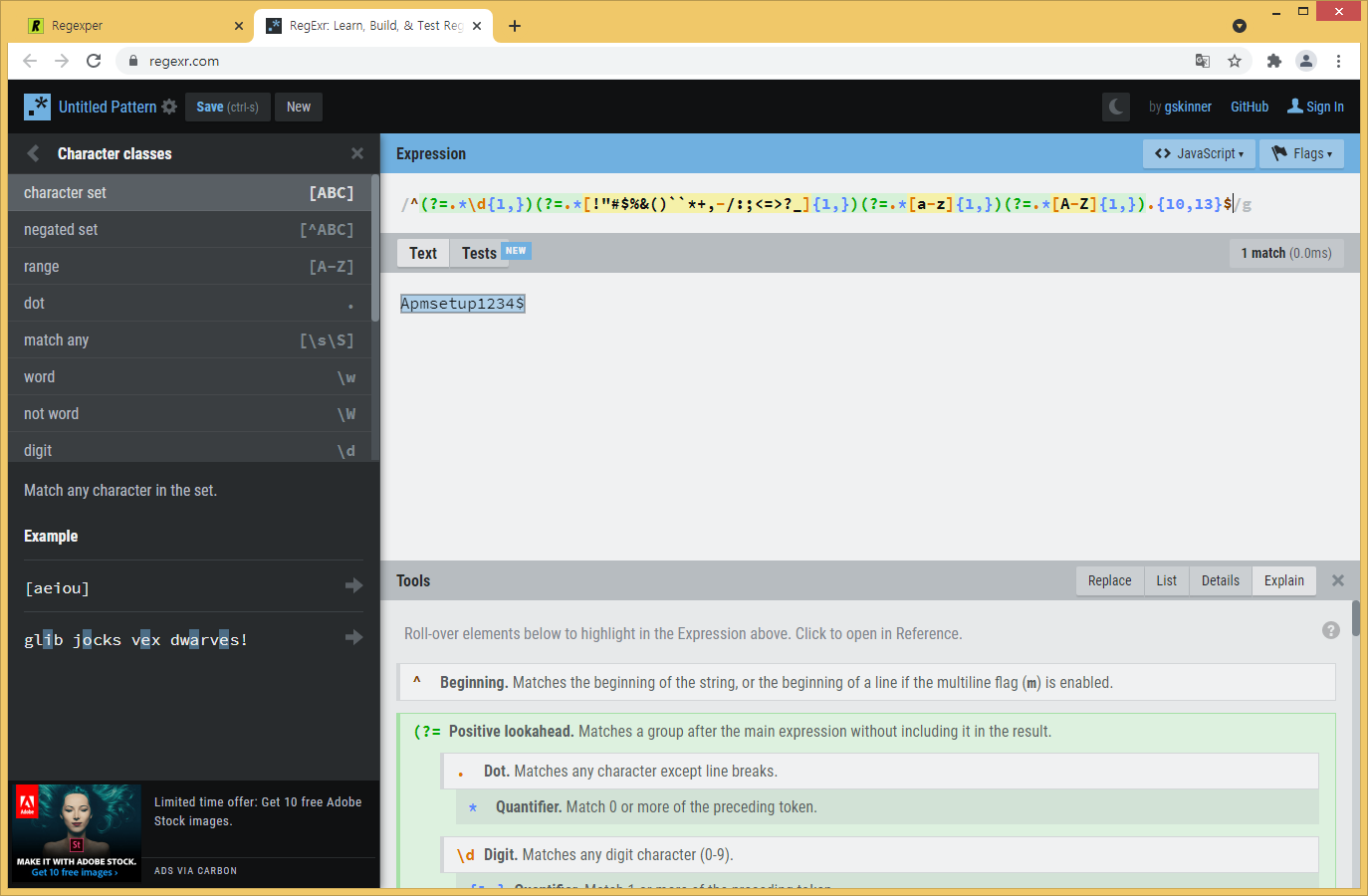Go back with sidebar arrow icon
The width and height of the screenshot is (1368, 896).
[x=33, y=153]
